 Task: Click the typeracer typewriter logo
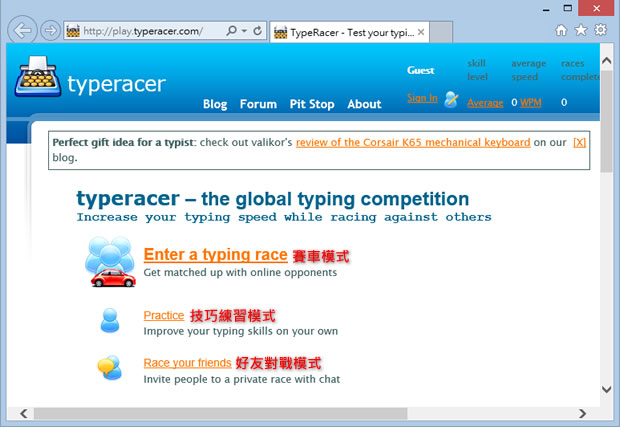point(38,76)
